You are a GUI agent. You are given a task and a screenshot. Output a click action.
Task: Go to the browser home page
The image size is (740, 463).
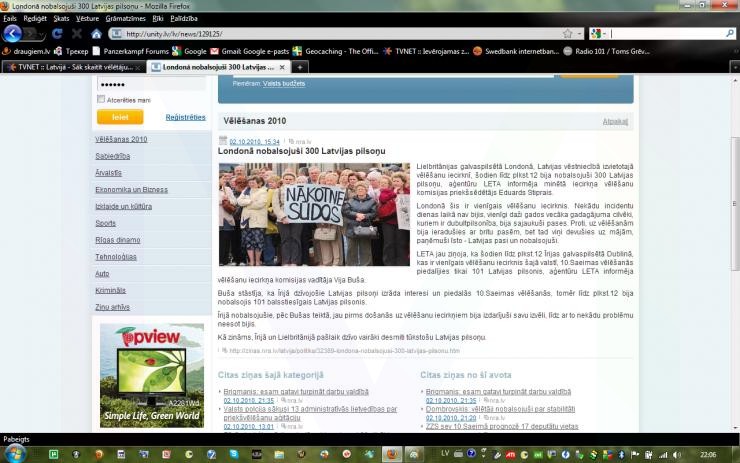click(96, 33)
